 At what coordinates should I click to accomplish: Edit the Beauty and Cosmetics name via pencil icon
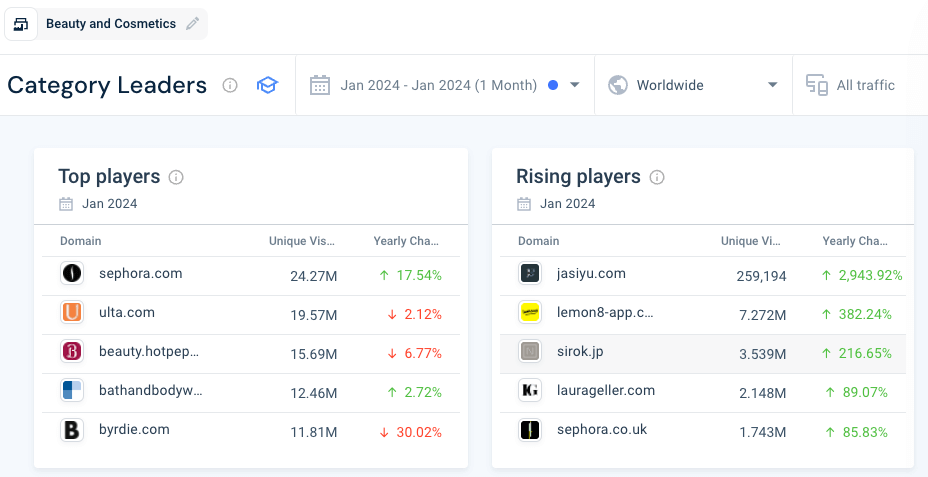pyautogui.click(x=192, y=24)
